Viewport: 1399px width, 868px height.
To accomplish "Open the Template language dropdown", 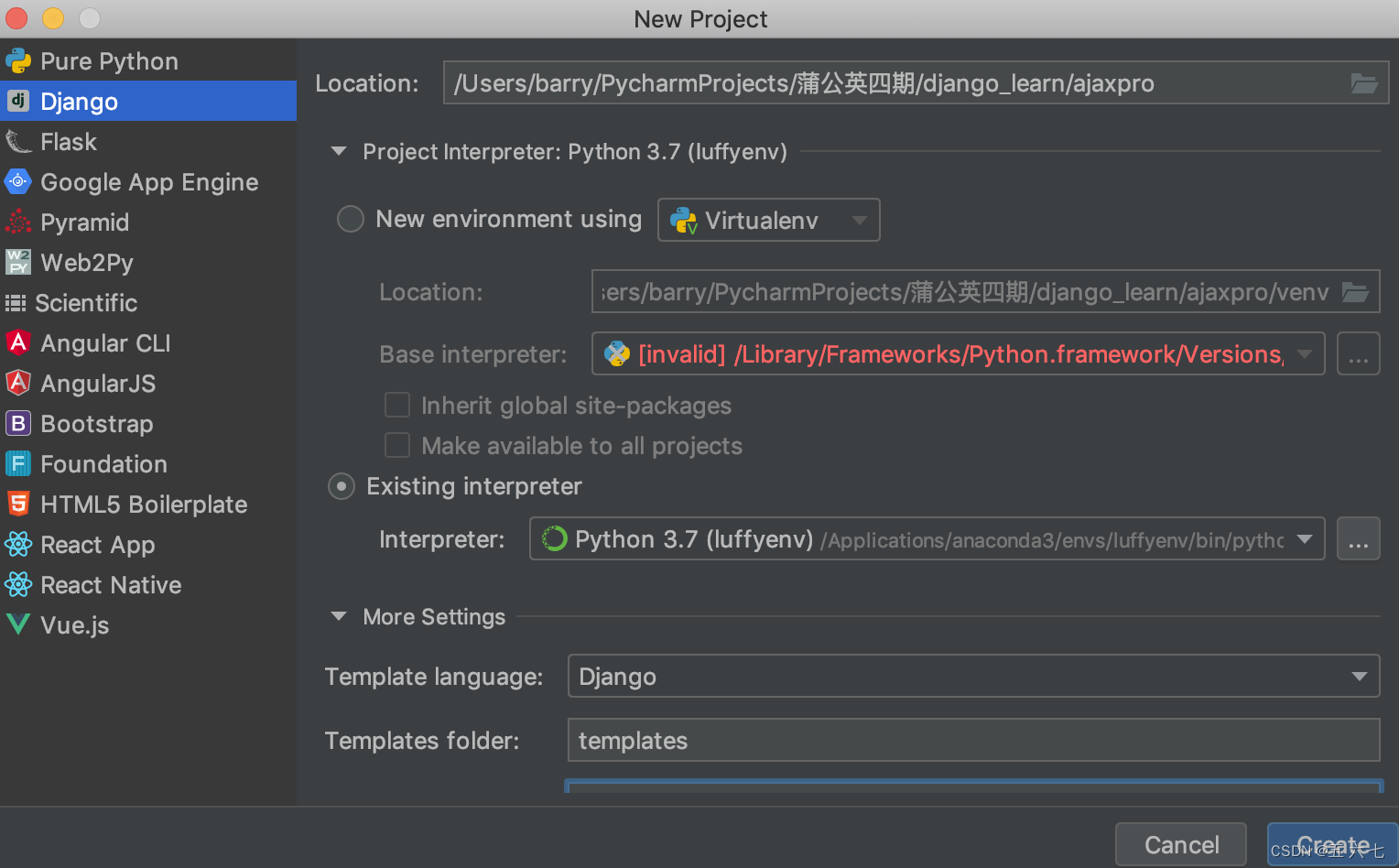I will 974,676.
